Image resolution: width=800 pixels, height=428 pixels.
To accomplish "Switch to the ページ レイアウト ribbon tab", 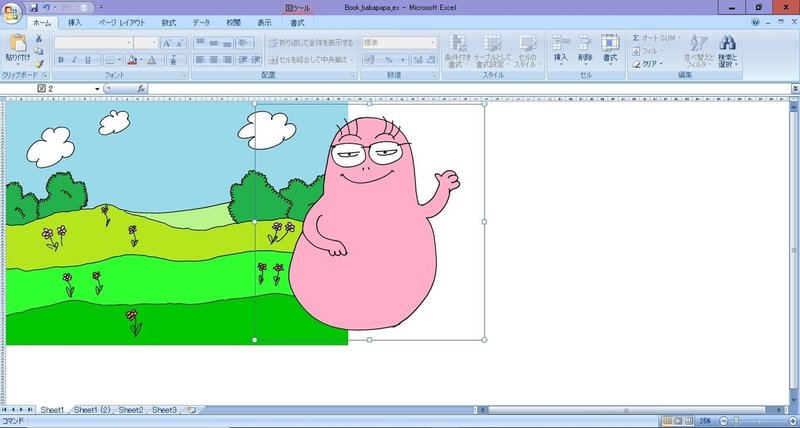I will 122,23.
